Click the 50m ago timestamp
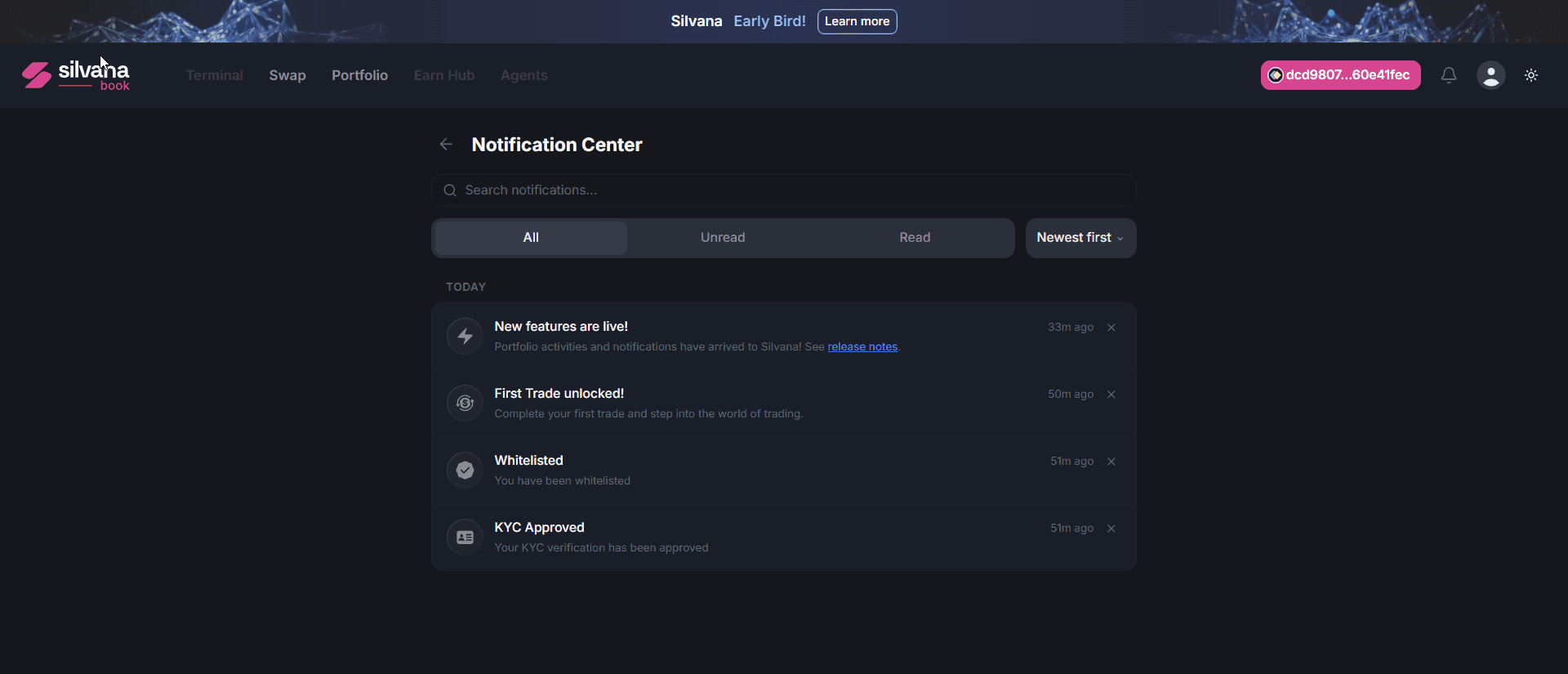 pos(1071,395)
